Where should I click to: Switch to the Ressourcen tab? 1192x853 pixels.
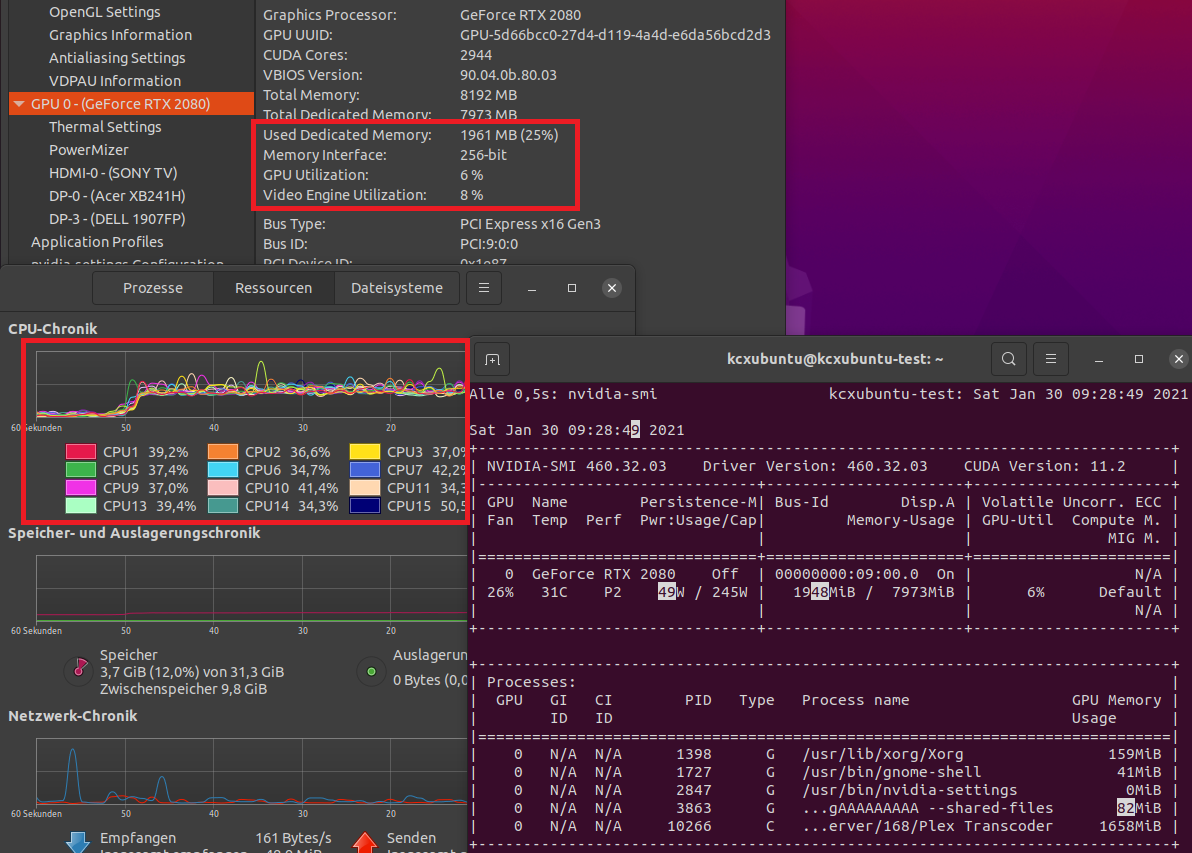point(274,288)
